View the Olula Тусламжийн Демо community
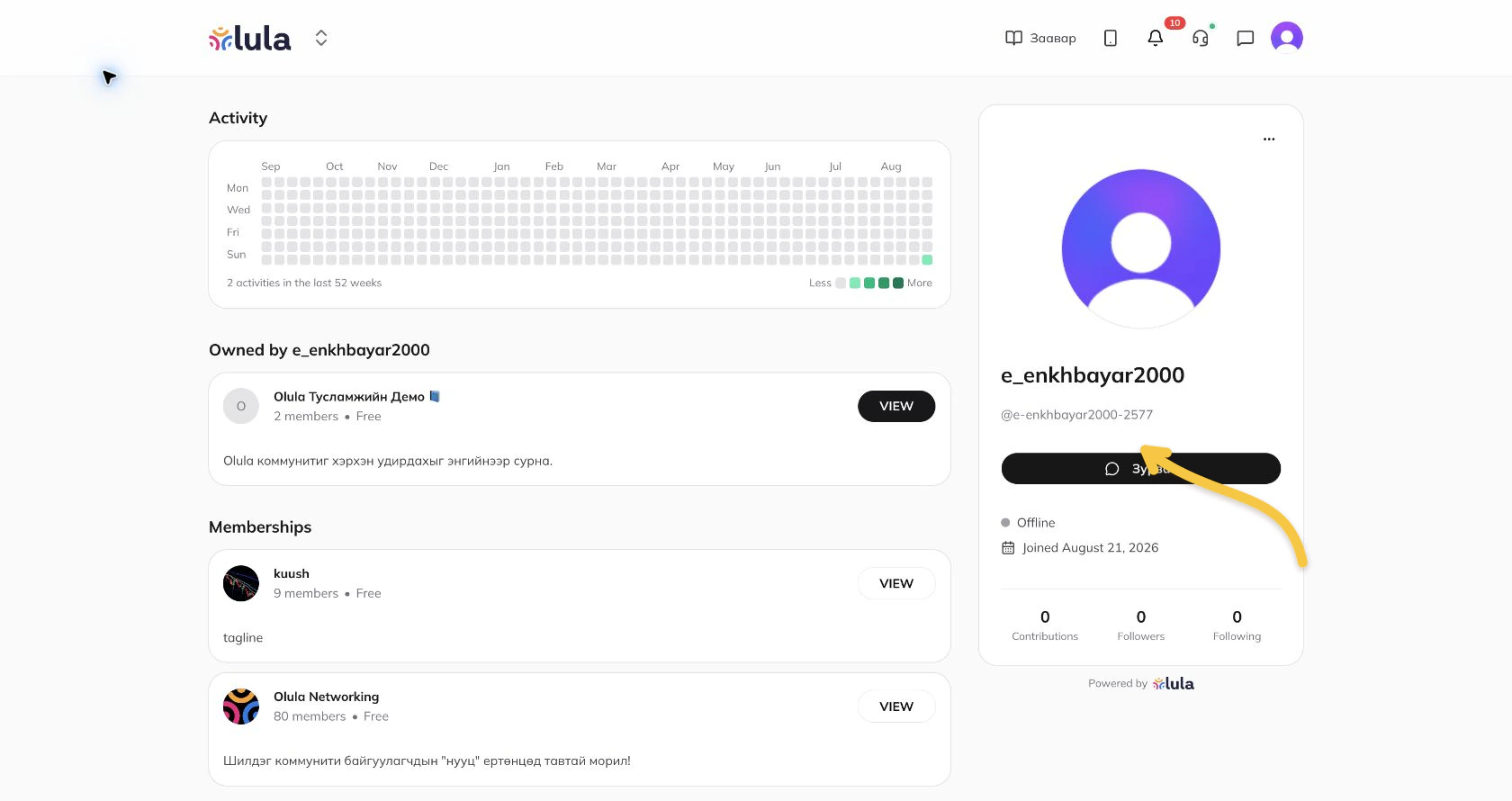 896,406
